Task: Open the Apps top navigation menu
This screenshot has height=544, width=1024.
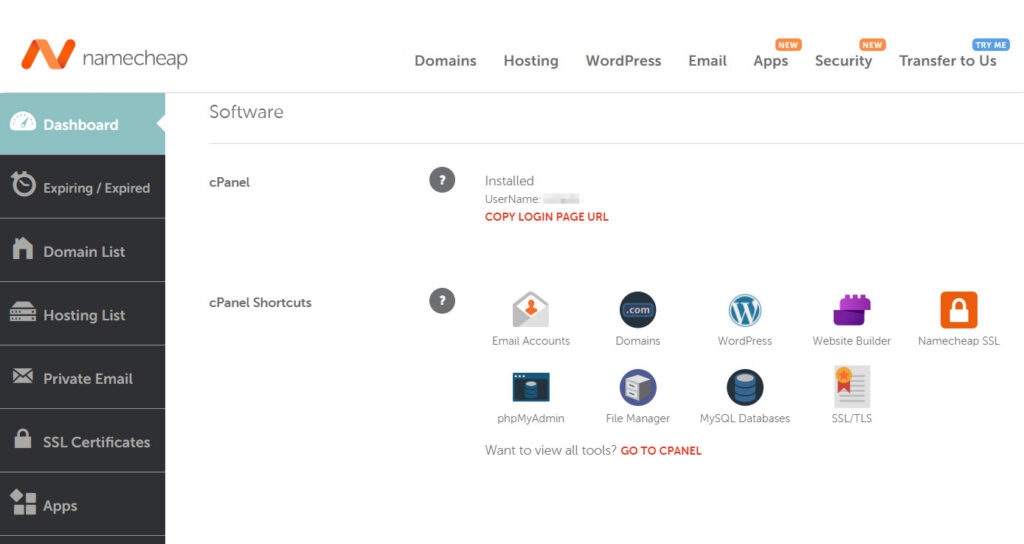Action: [771, 61]
